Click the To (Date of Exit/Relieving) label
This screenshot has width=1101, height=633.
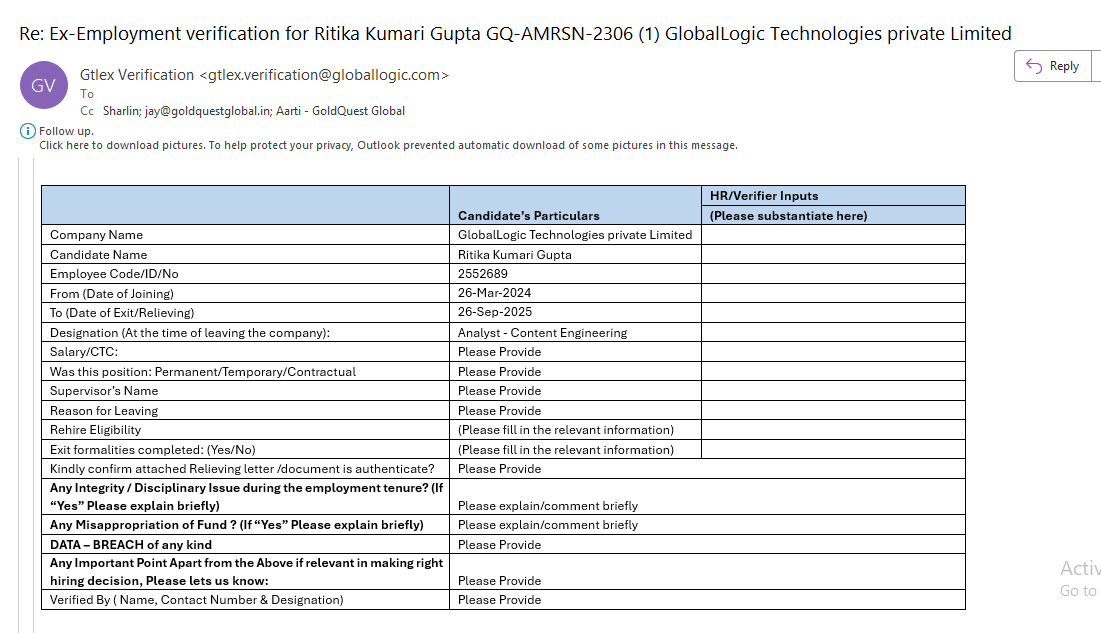click(122, 313)
